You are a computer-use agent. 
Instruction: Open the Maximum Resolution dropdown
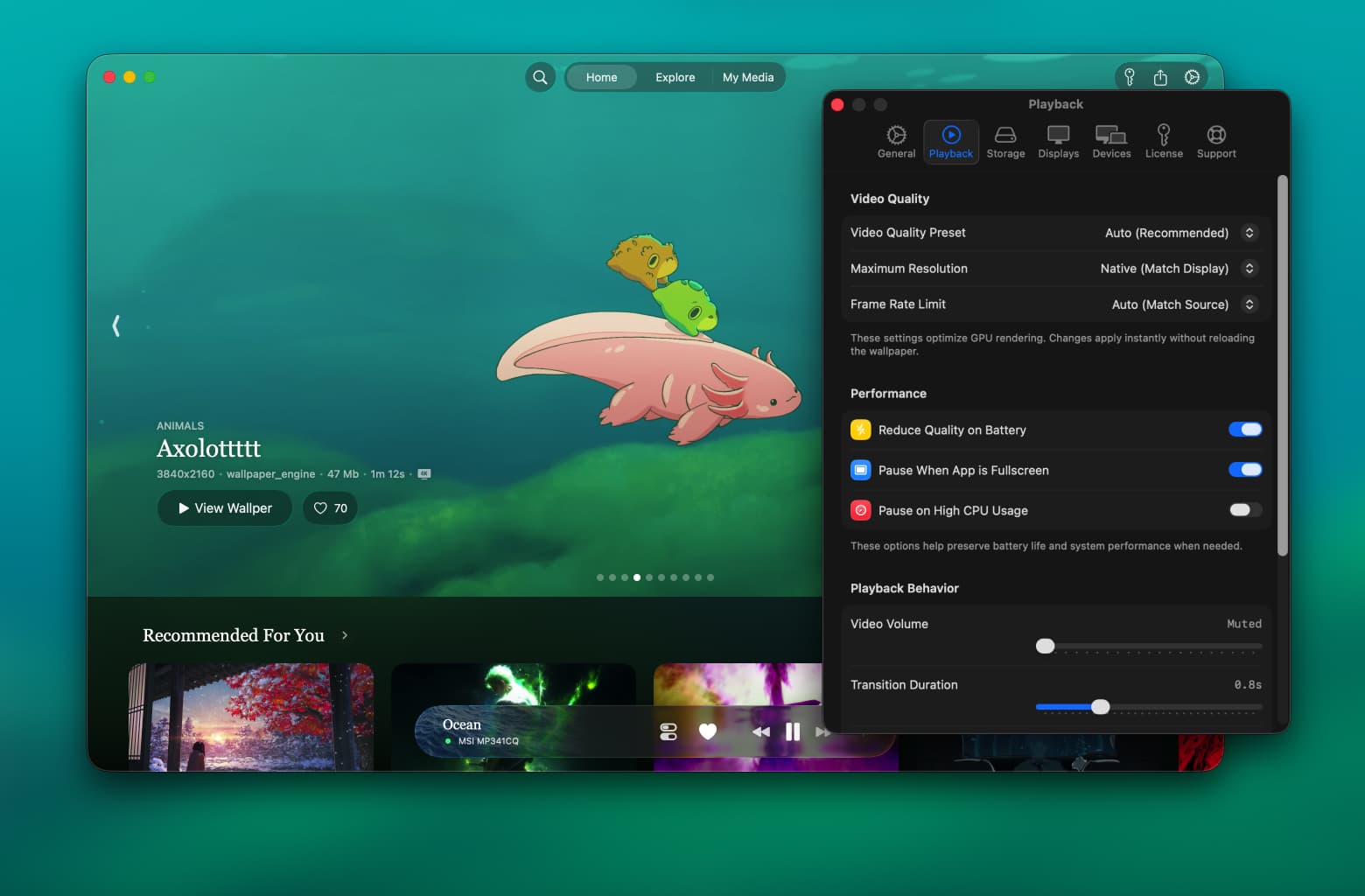[1249, 269]
